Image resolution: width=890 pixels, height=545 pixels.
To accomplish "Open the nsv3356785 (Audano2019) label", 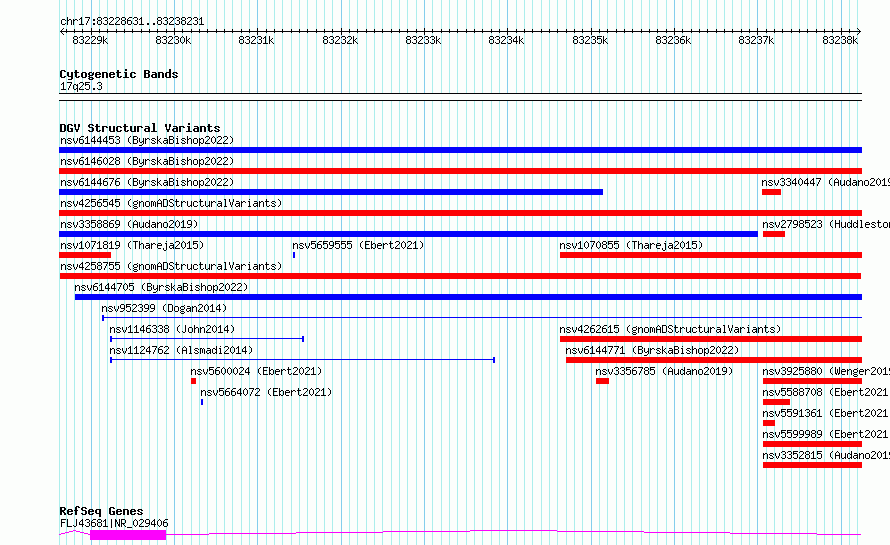I will (664, 371).
